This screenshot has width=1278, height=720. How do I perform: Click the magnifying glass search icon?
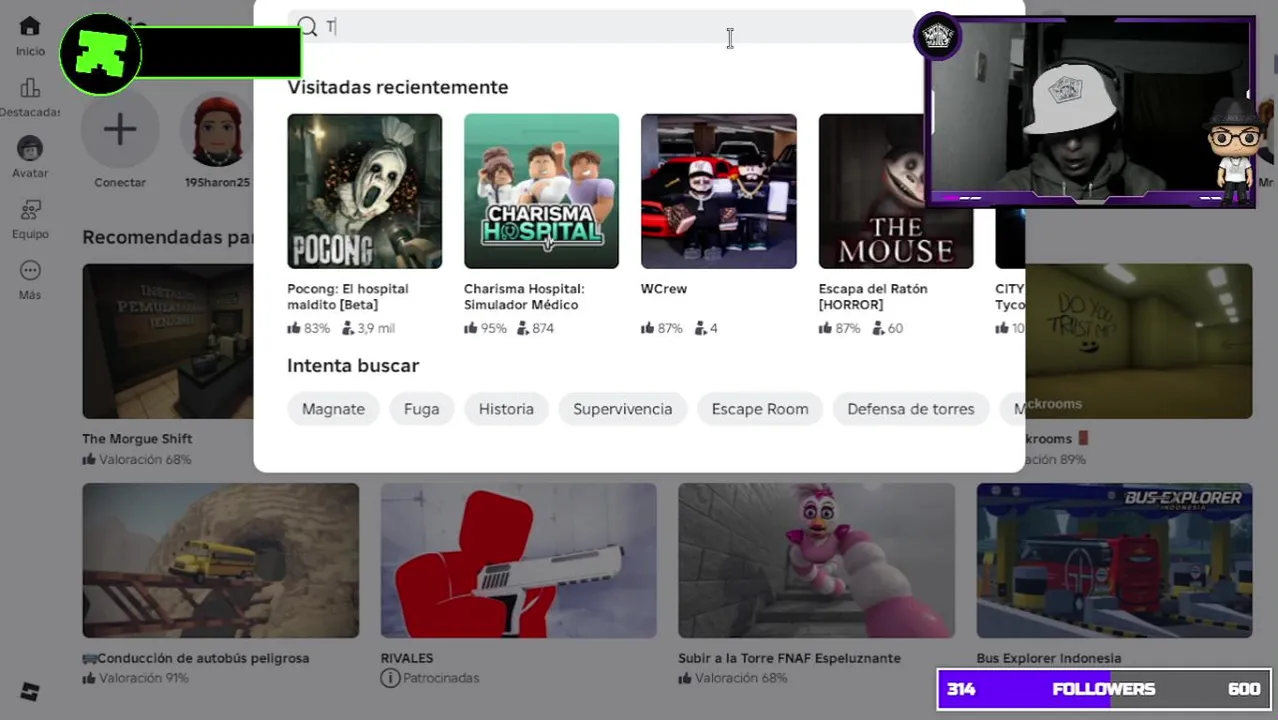(307, 27)
